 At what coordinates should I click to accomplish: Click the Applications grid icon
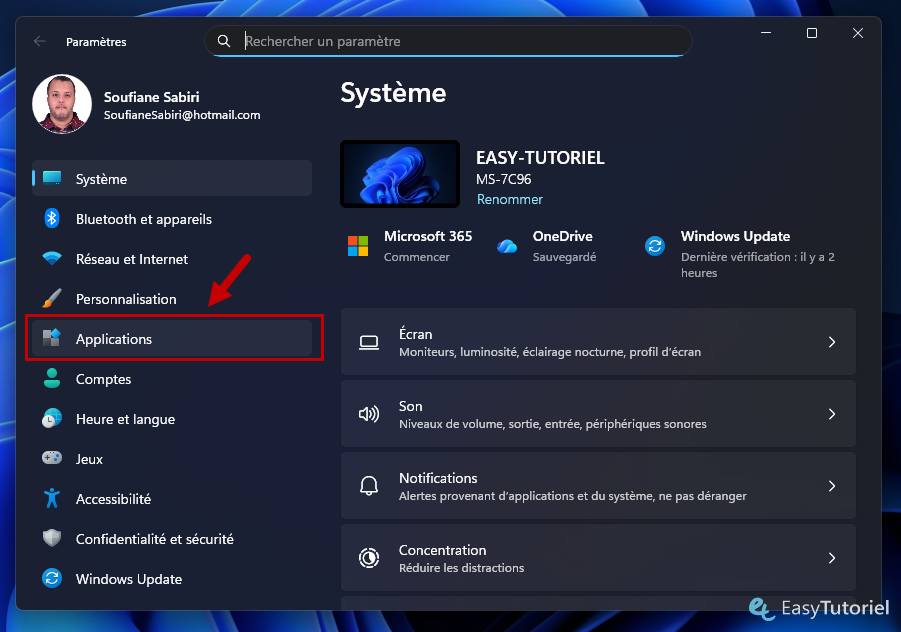click(x=52, y=338)
